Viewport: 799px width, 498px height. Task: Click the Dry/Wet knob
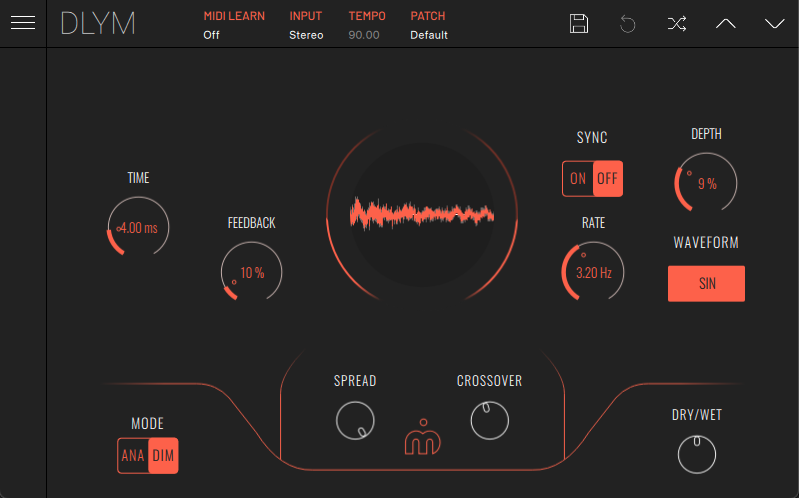[x=697, y=455]
